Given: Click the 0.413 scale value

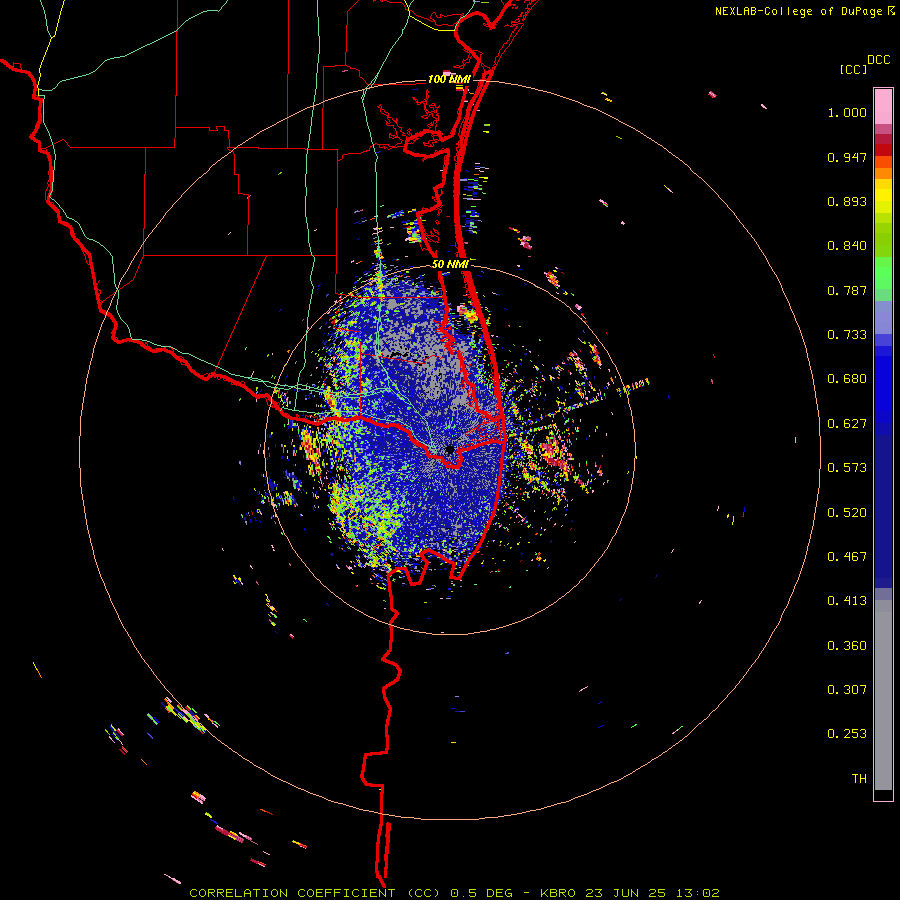Looking at the screenshot, I should [x=847, y=601].
